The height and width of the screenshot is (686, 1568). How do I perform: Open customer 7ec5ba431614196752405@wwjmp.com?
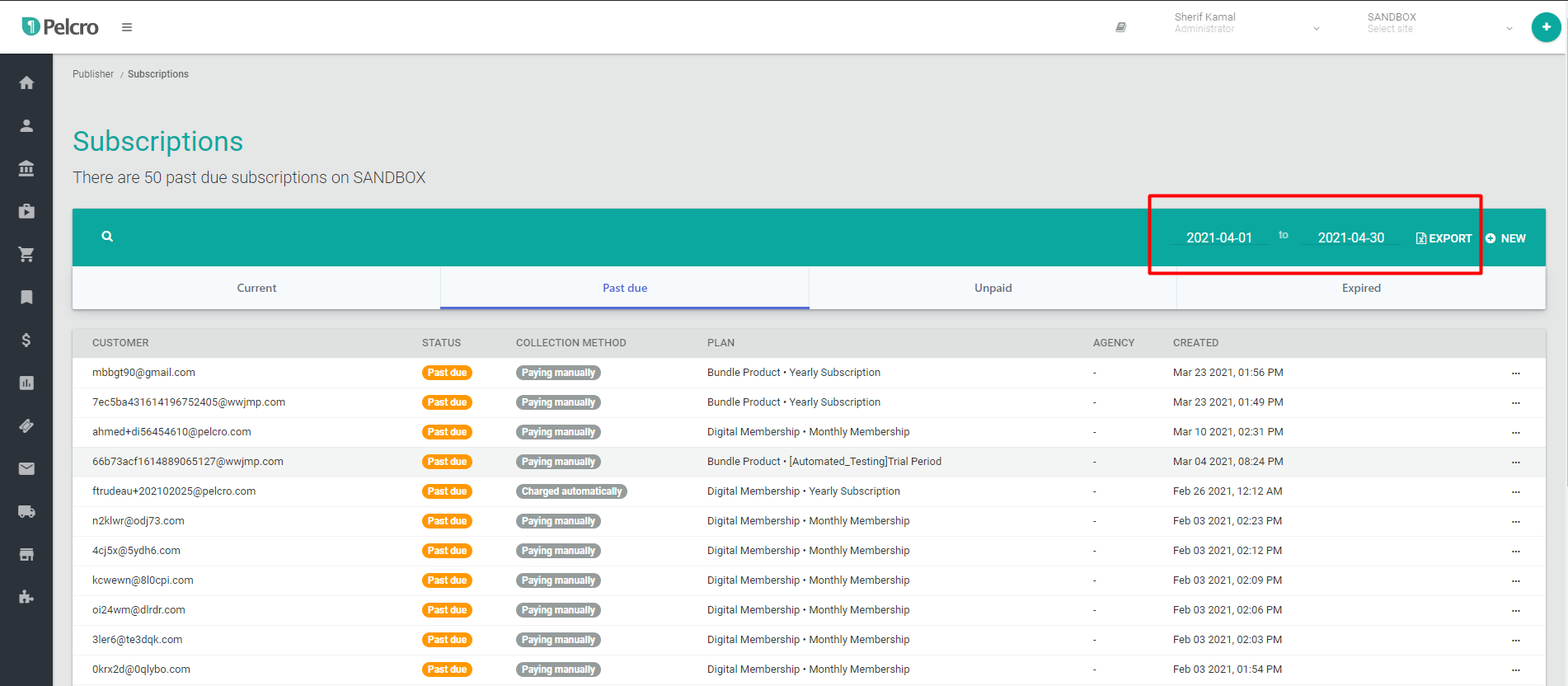point(189,402)
